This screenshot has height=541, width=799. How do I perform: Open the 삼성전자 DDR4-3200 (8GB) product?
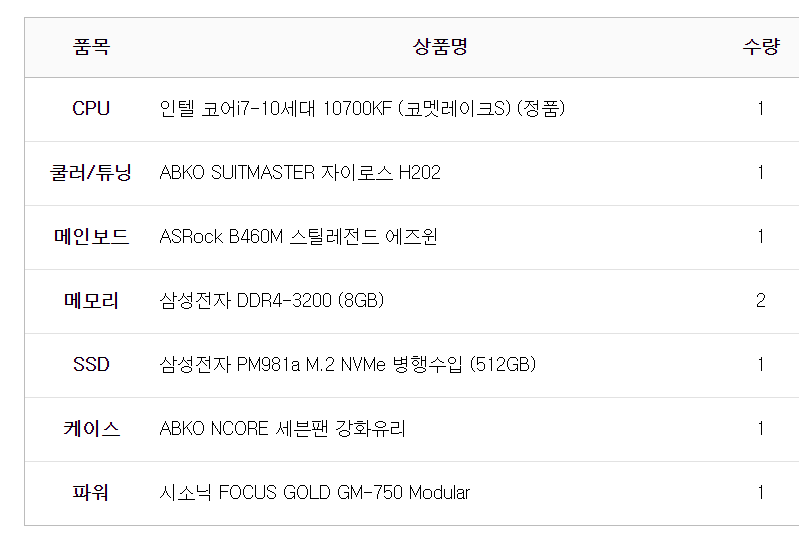272,301
